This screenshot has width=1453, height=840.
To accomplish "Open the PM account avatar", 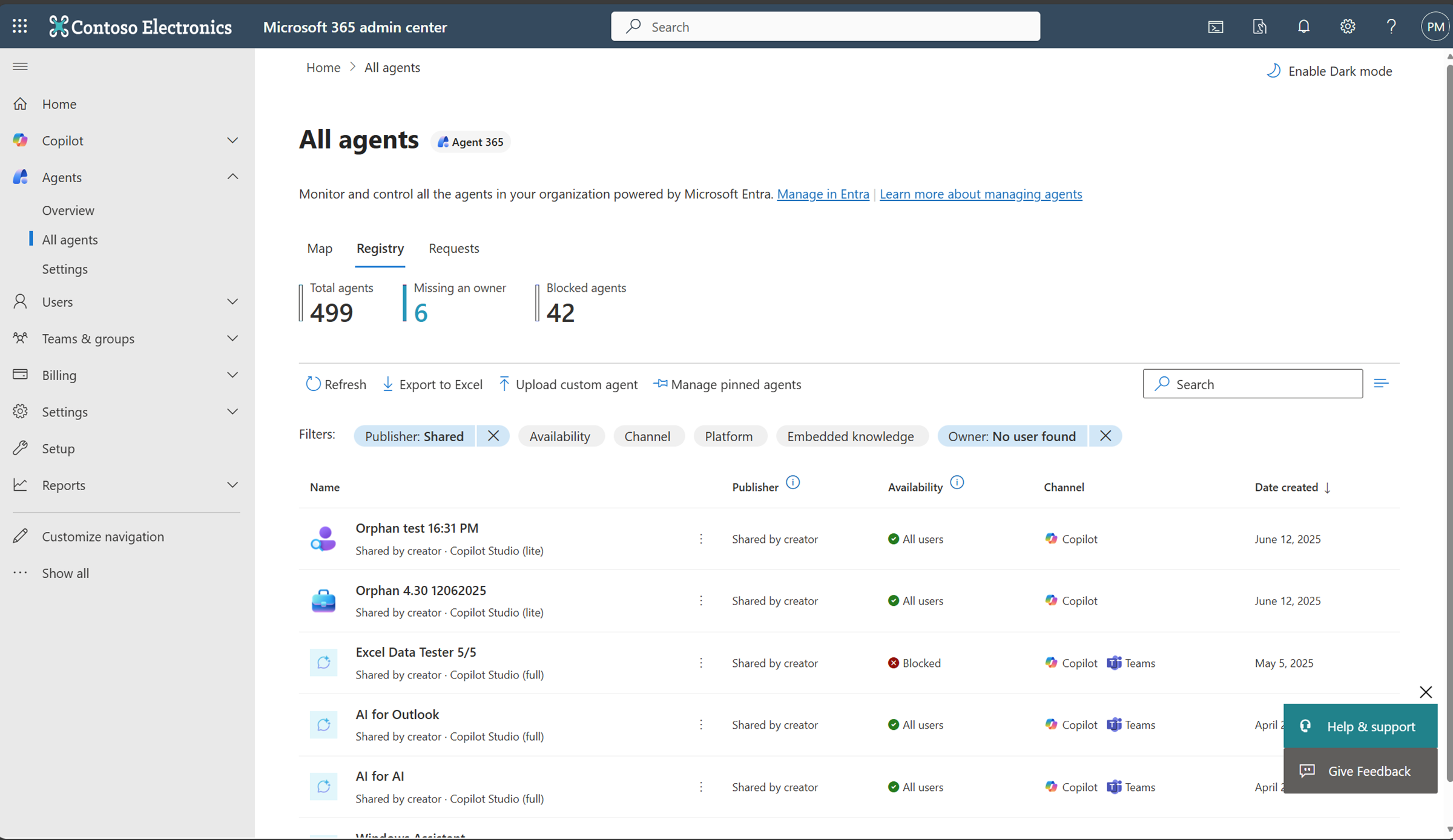I will [x=1435, y=26].
